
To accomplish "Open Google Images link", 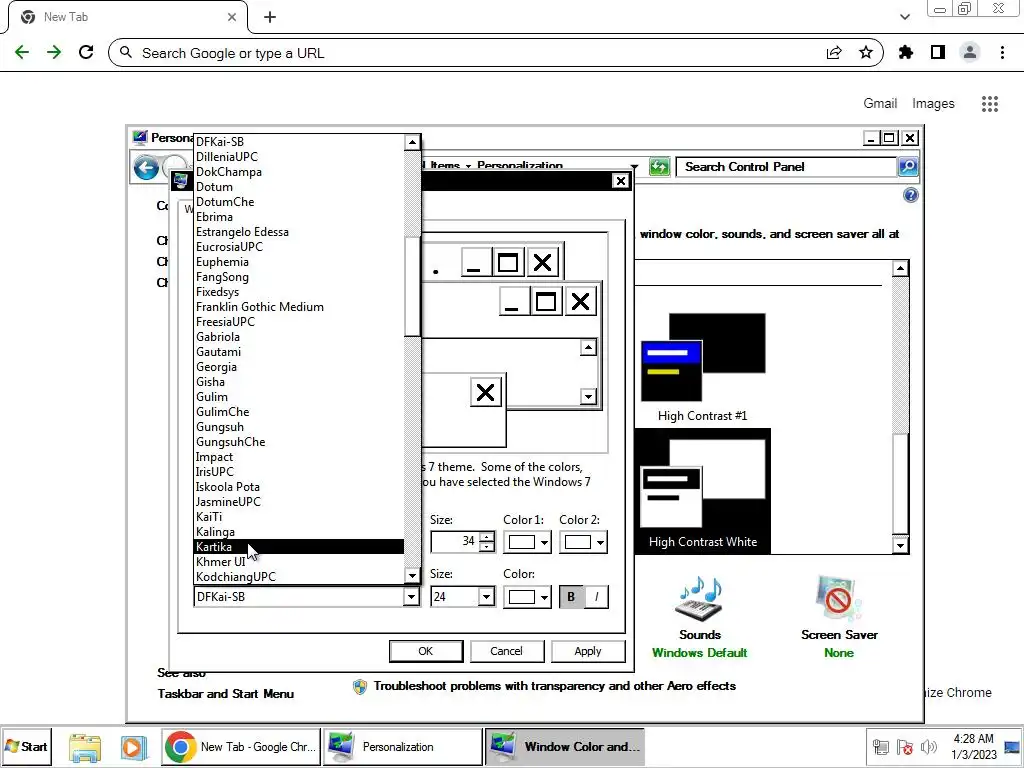I will [x=933, y=103].
